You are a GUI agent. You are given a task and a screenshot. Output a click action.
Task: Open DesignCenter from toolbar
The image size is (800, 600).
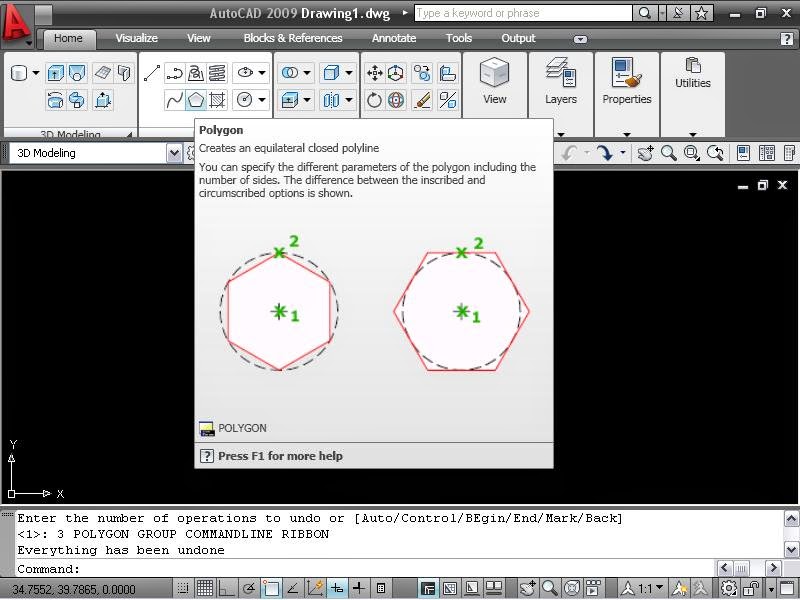766,153
